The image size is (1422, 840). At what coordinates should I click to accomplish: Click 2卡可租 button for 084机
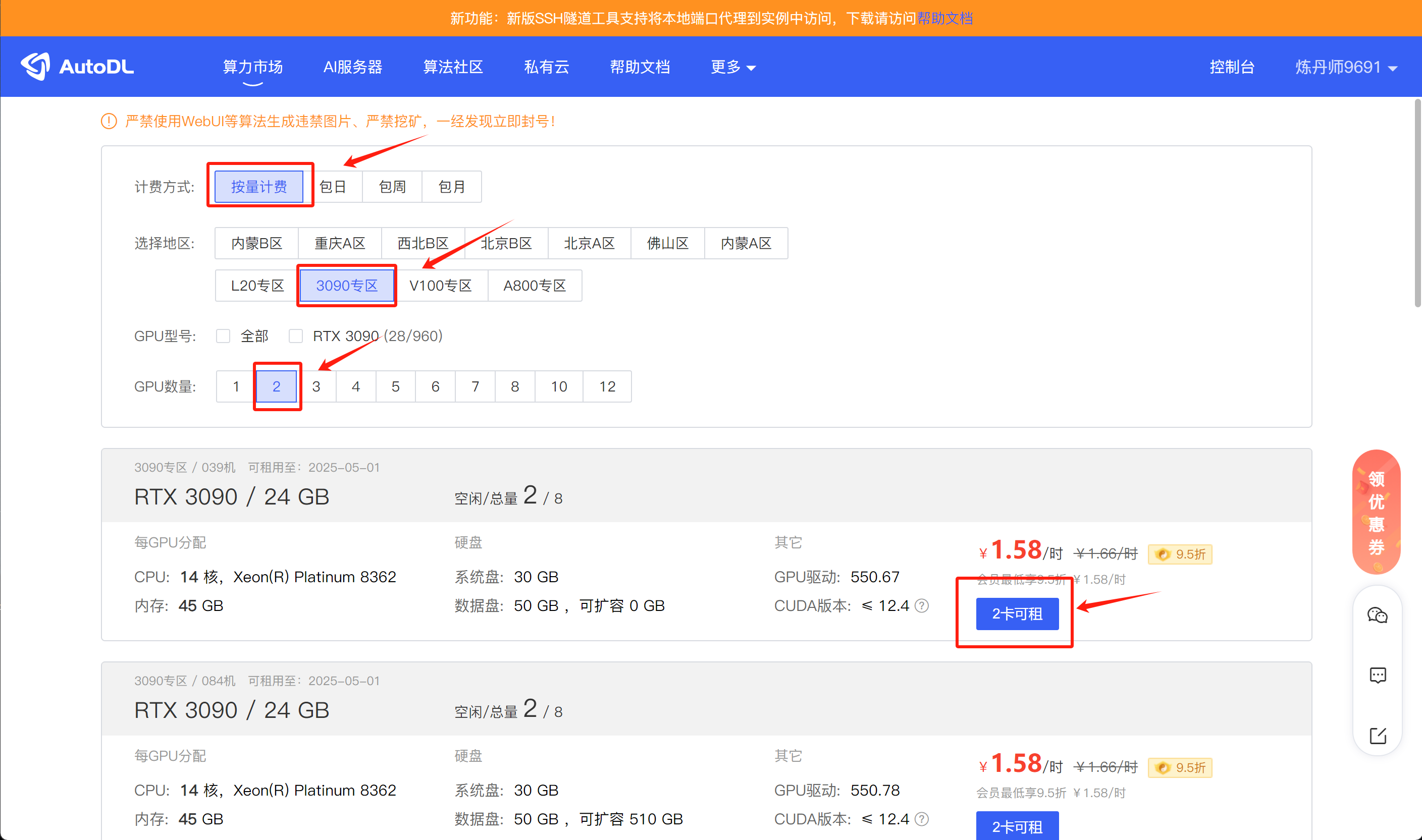tap(1017, 826)
